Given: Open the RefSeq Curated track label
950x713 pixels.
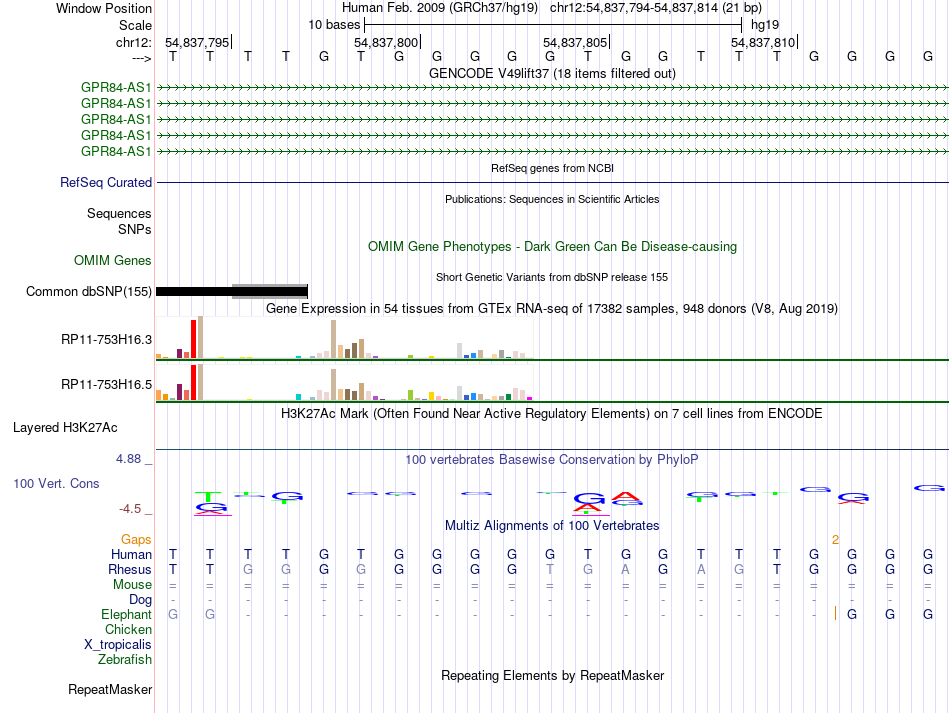Looking at the screenshot, I should point(106,182).
